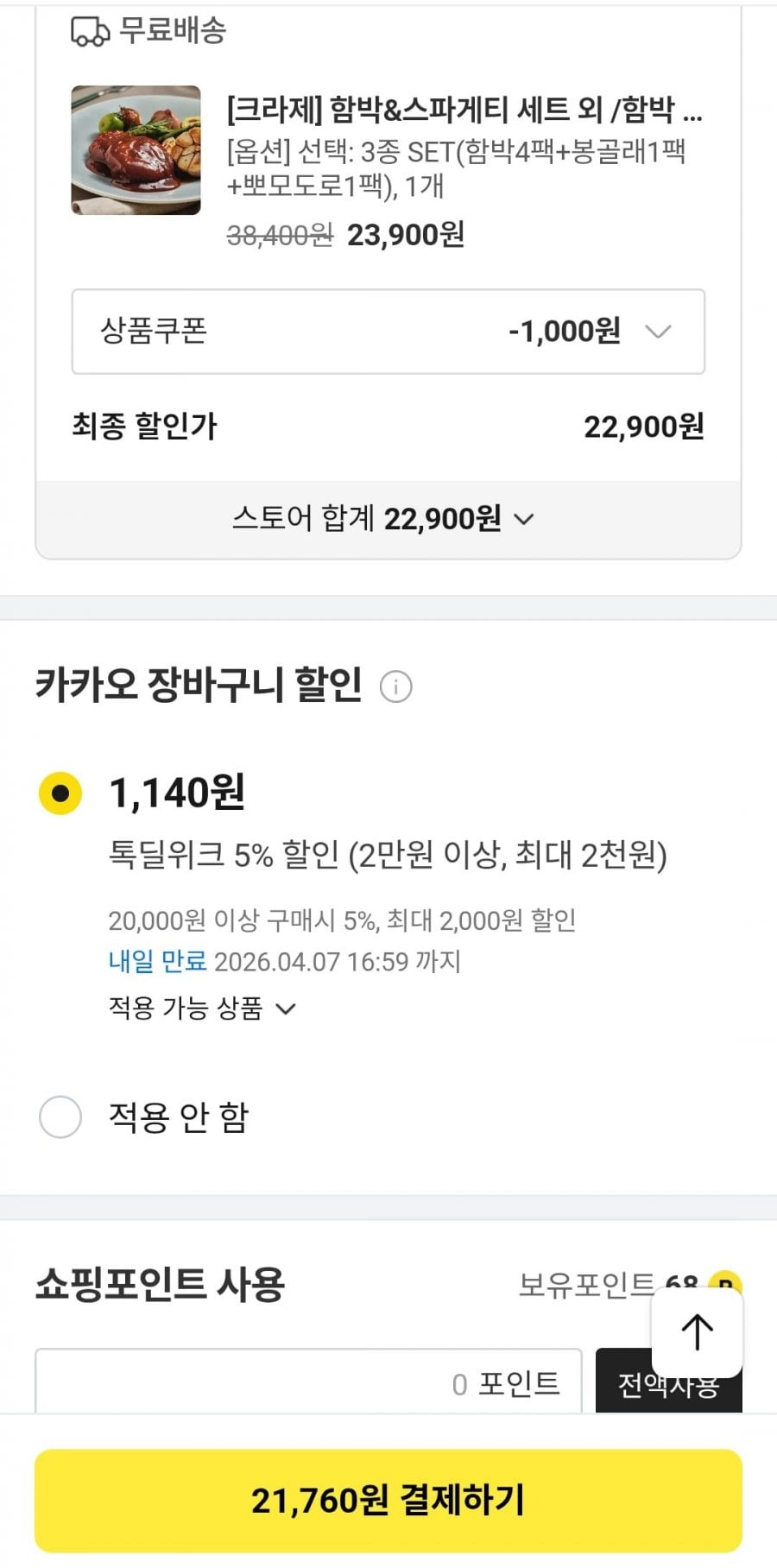Image resolution: width=777 pixels, height=1568 pixels.
Task: Open the hamburg steak product thumbnail
Action: (136, 150)
